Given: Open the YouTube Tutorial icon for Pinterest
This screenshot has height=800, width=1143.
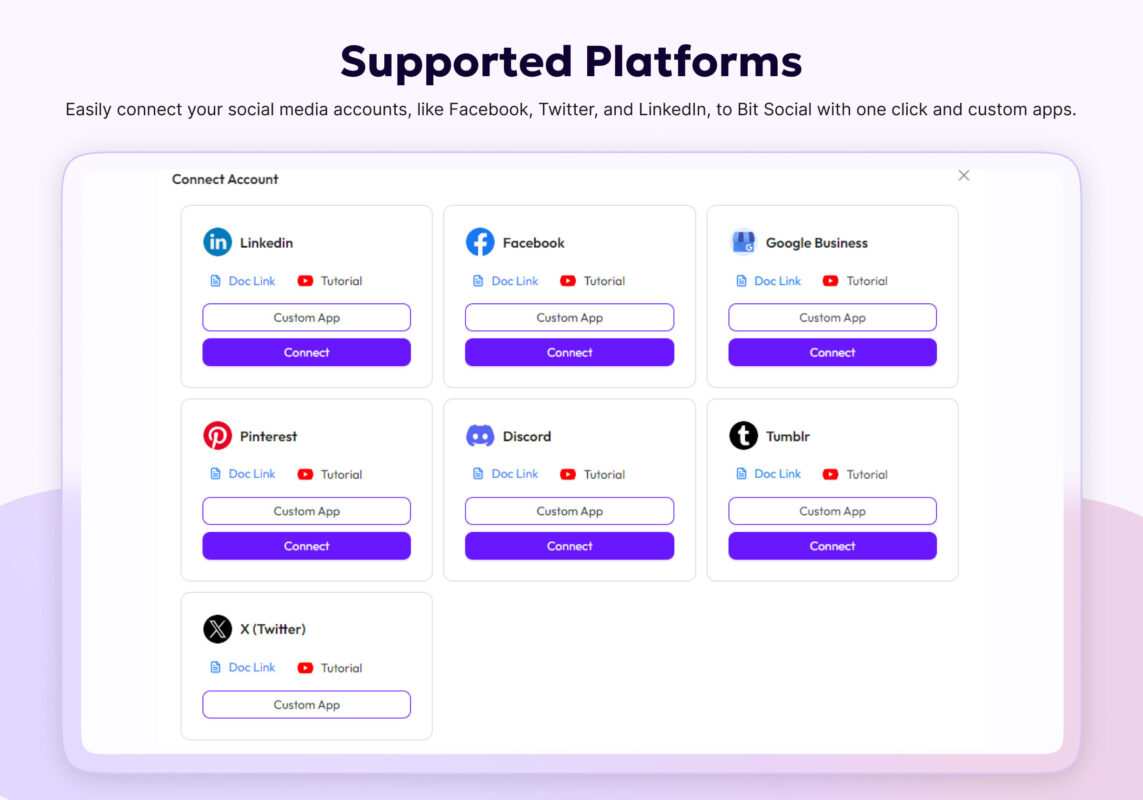Looking at the screenshot, I should pos(304,474).
